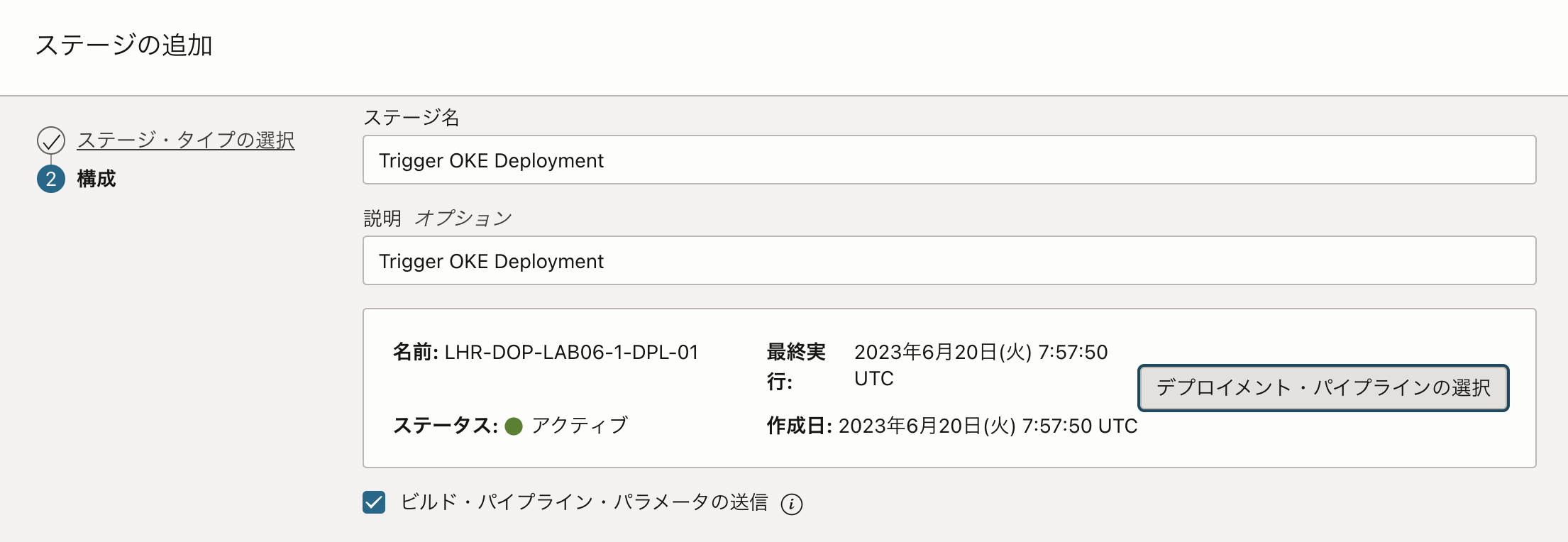Open the ステージ・タイプの選択 step link
1568x542 pixels.
(x=187, y=140)
